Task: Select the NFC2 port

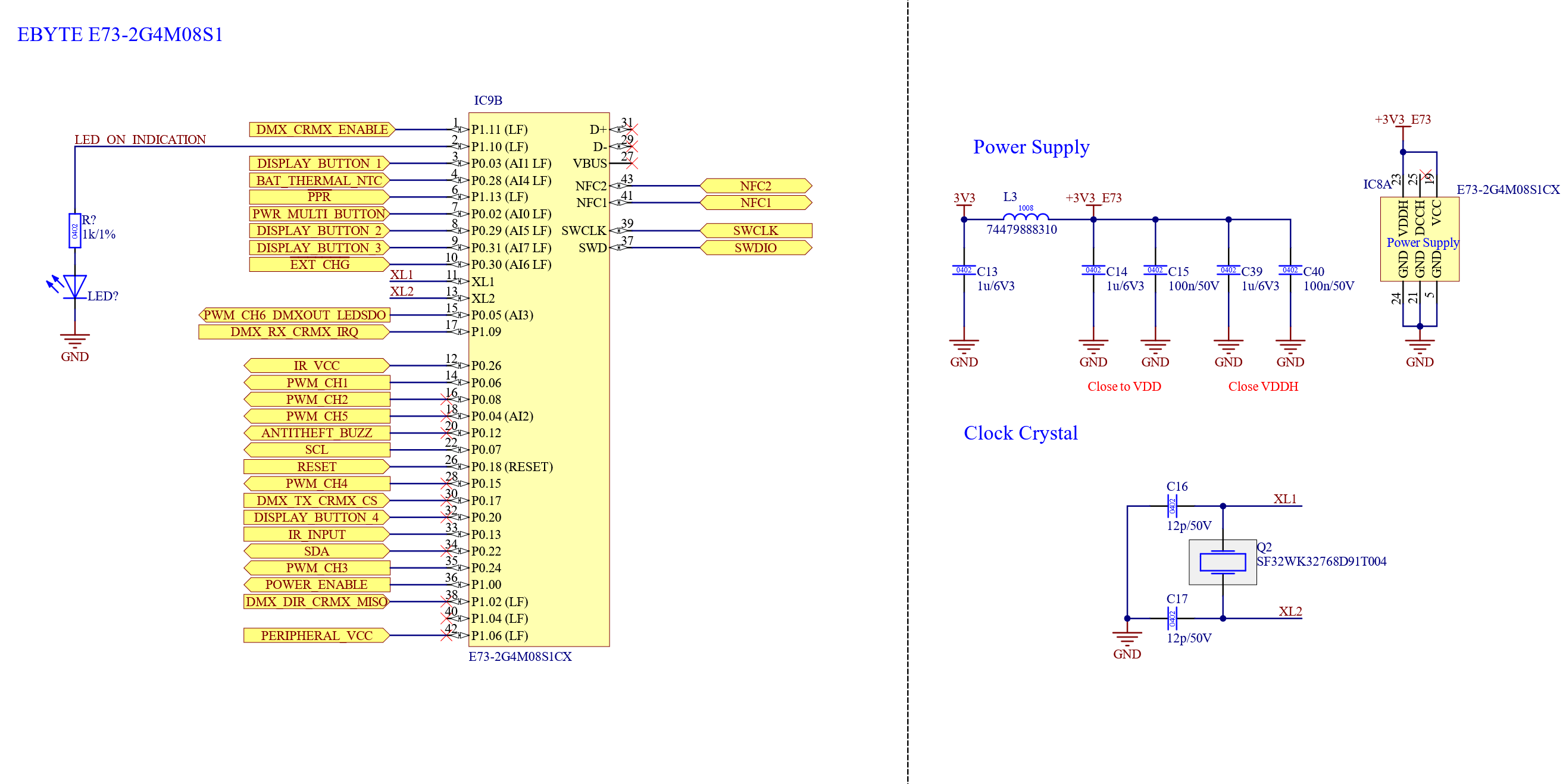Action: click(x=756, y=186)
